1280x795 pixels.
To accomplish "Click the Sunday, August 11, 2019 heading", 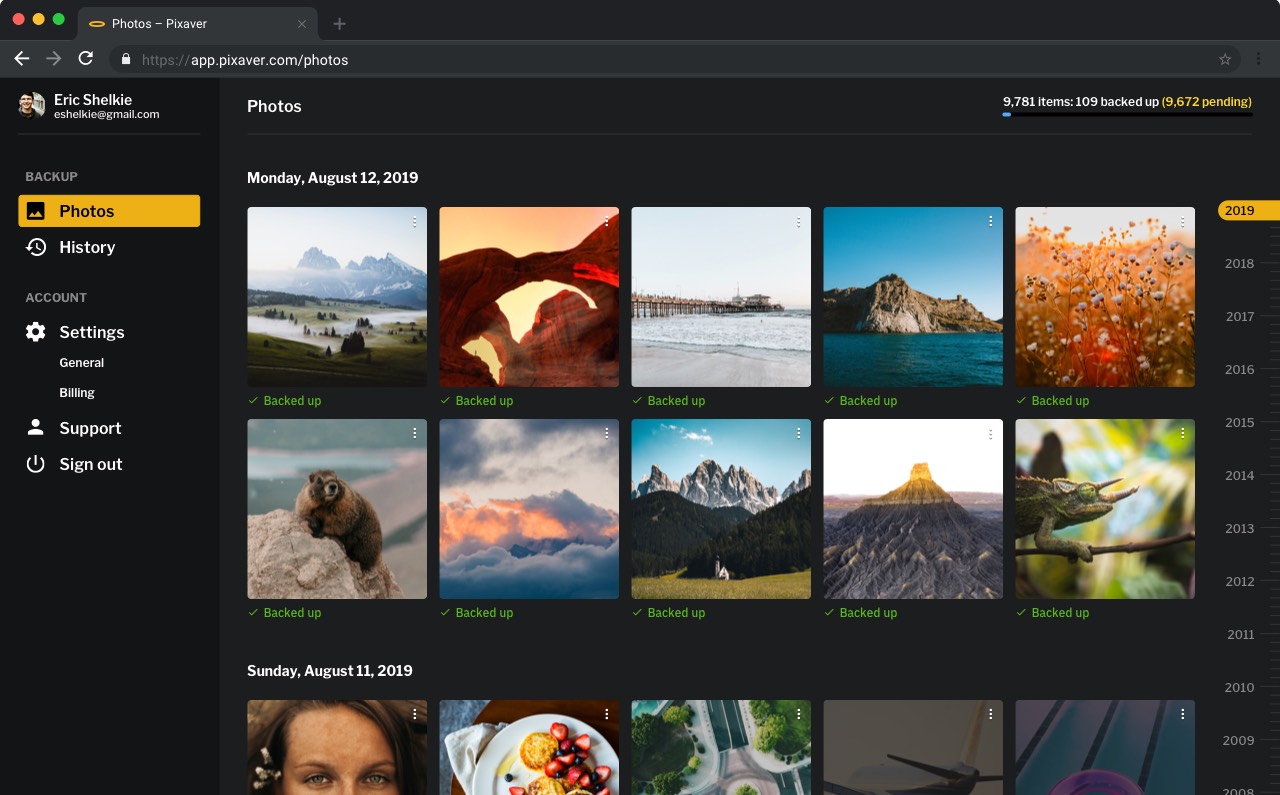I will [x=330, y=671].
